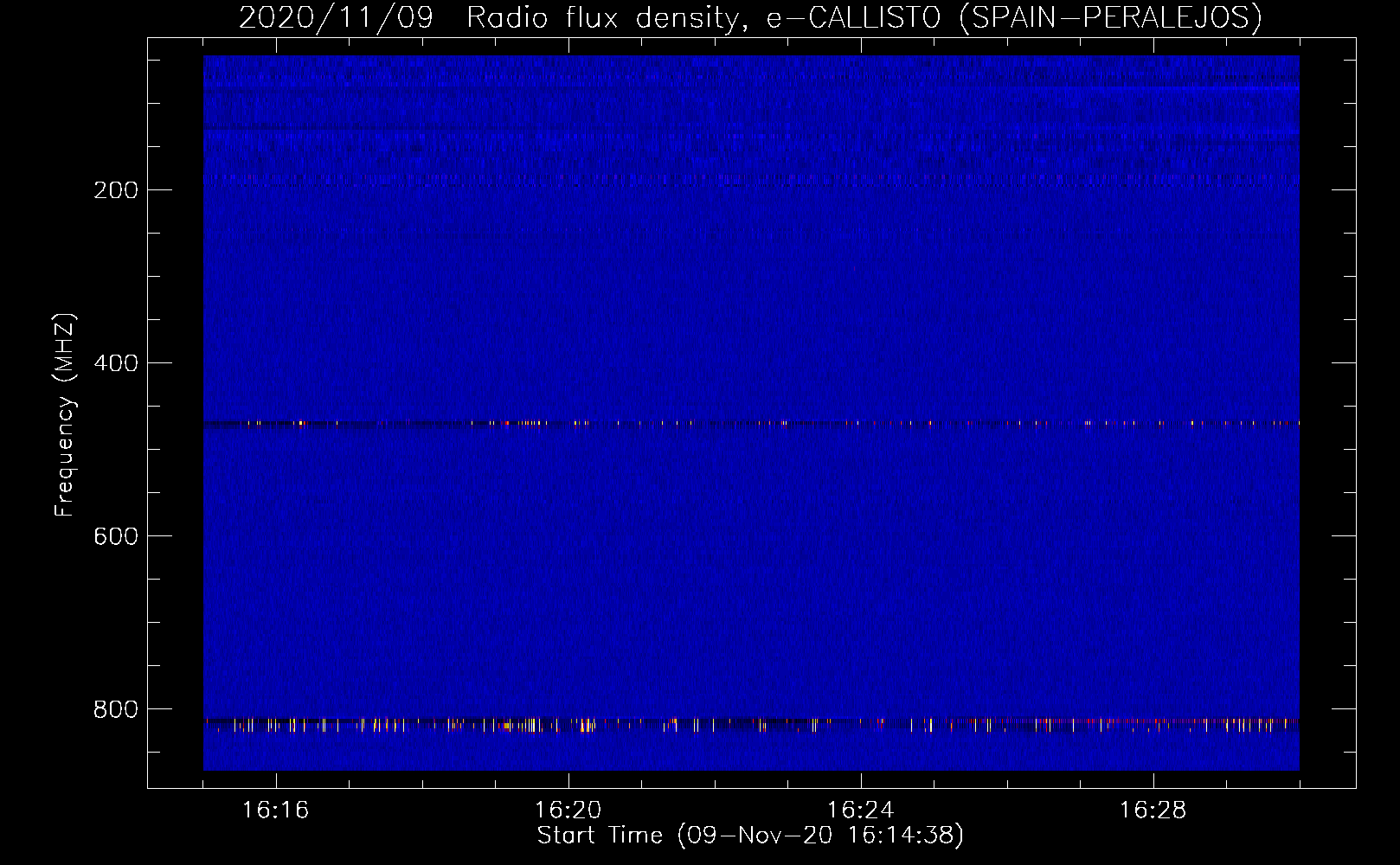Screen dimensions: 1400x865
Task: Click the 16:24 time tick label
Action: click(860, 810)
